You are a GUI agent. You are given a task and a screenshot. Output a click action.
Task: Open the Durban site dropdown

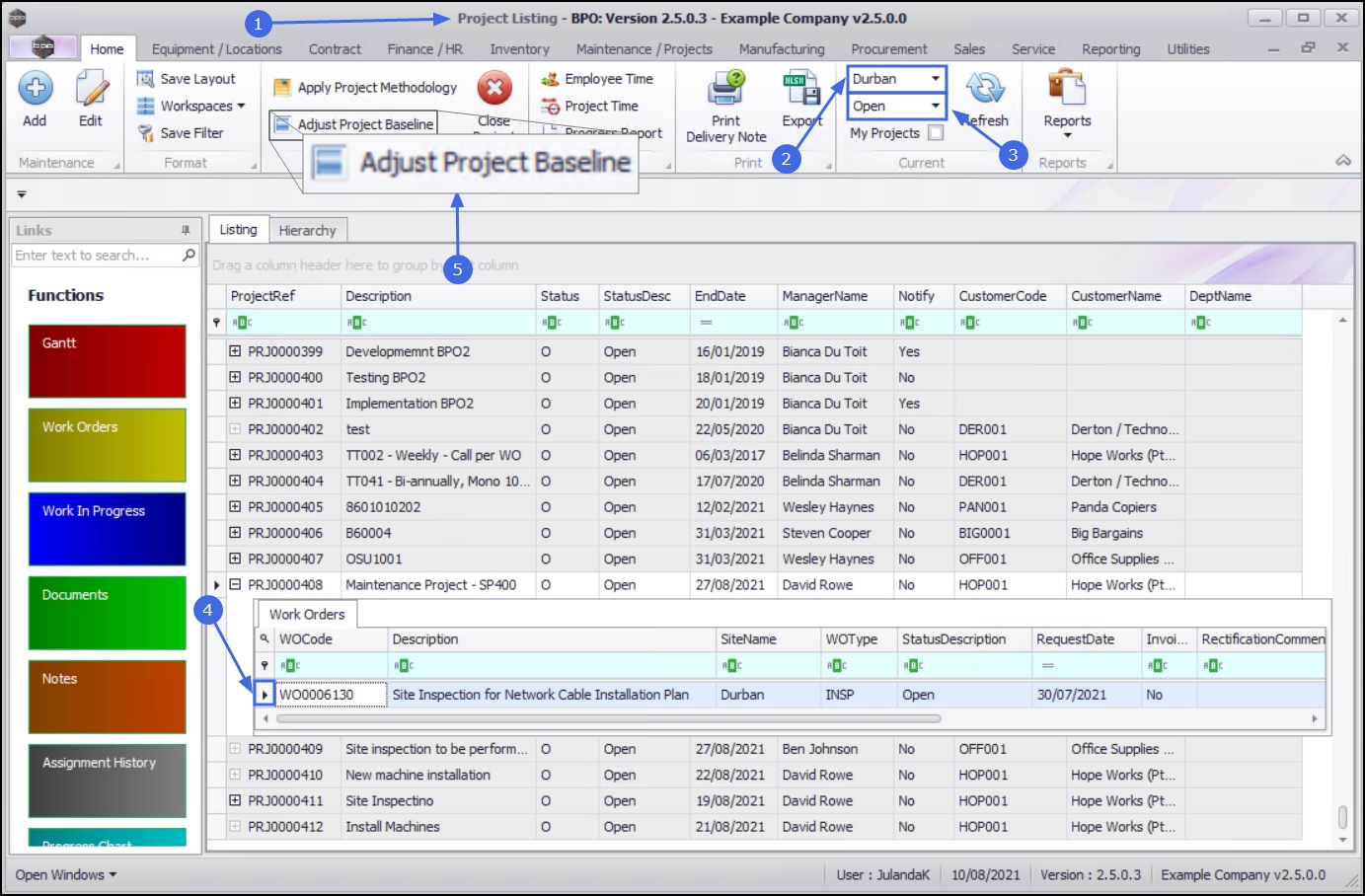935,79
